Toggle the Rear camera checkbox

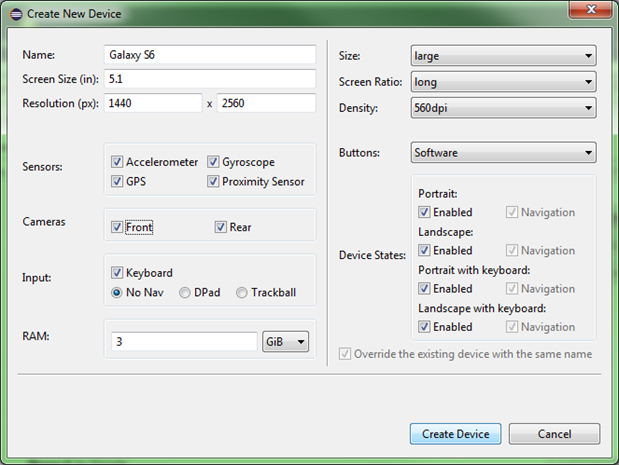pos(221,227)
